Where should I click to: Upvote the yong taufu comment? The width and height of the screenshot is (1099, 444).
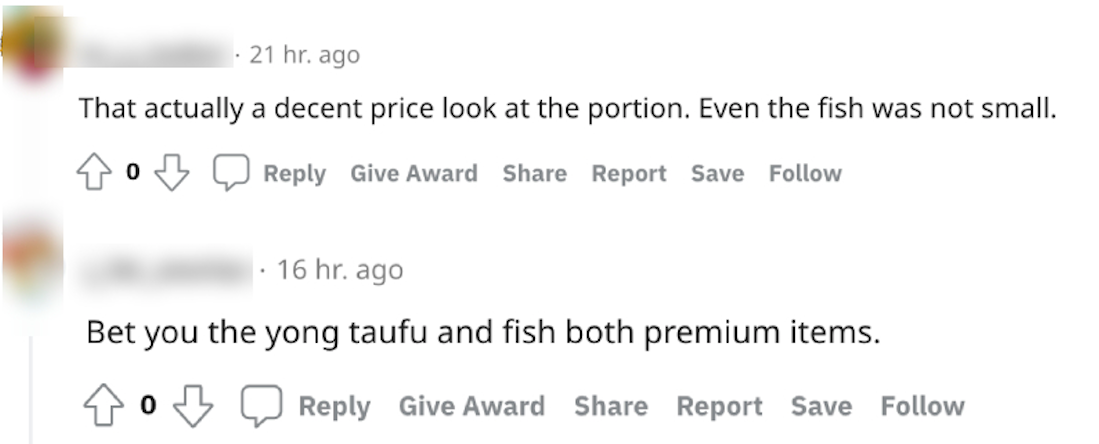(104, 405)
